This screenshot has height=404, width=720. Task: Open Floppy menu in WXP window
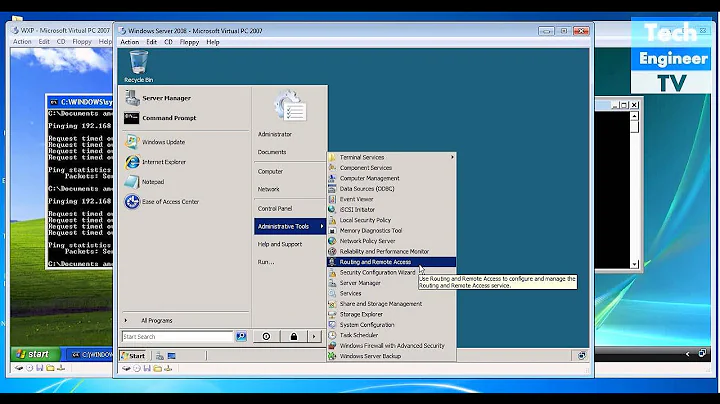(82, 41)
